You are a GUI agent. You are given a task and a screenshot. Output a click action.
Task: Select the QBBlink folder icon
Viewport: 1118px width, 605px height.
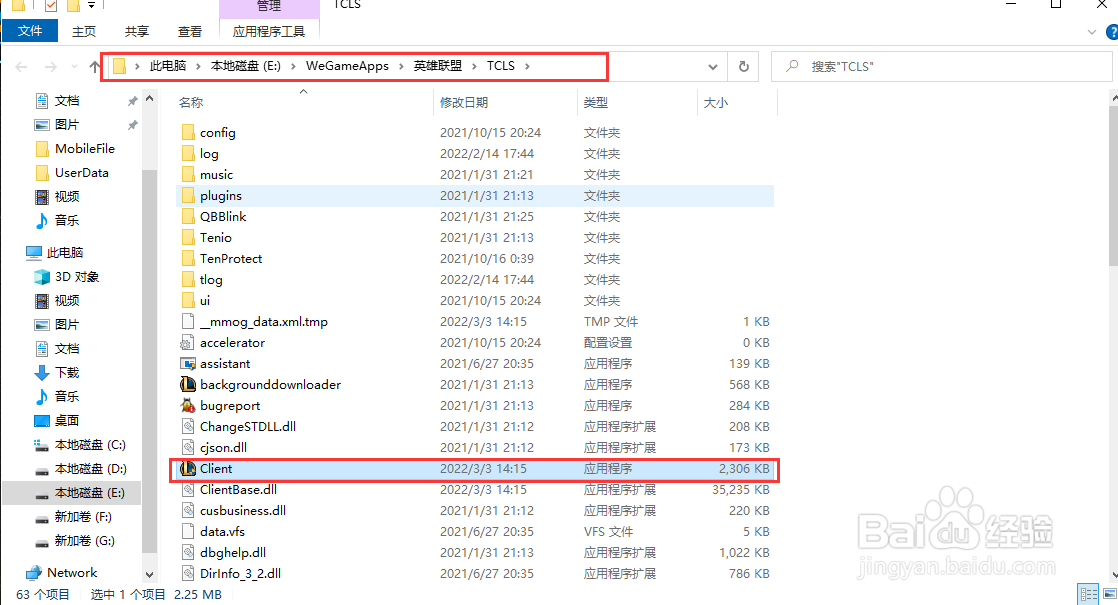click(x=188, y=217)
